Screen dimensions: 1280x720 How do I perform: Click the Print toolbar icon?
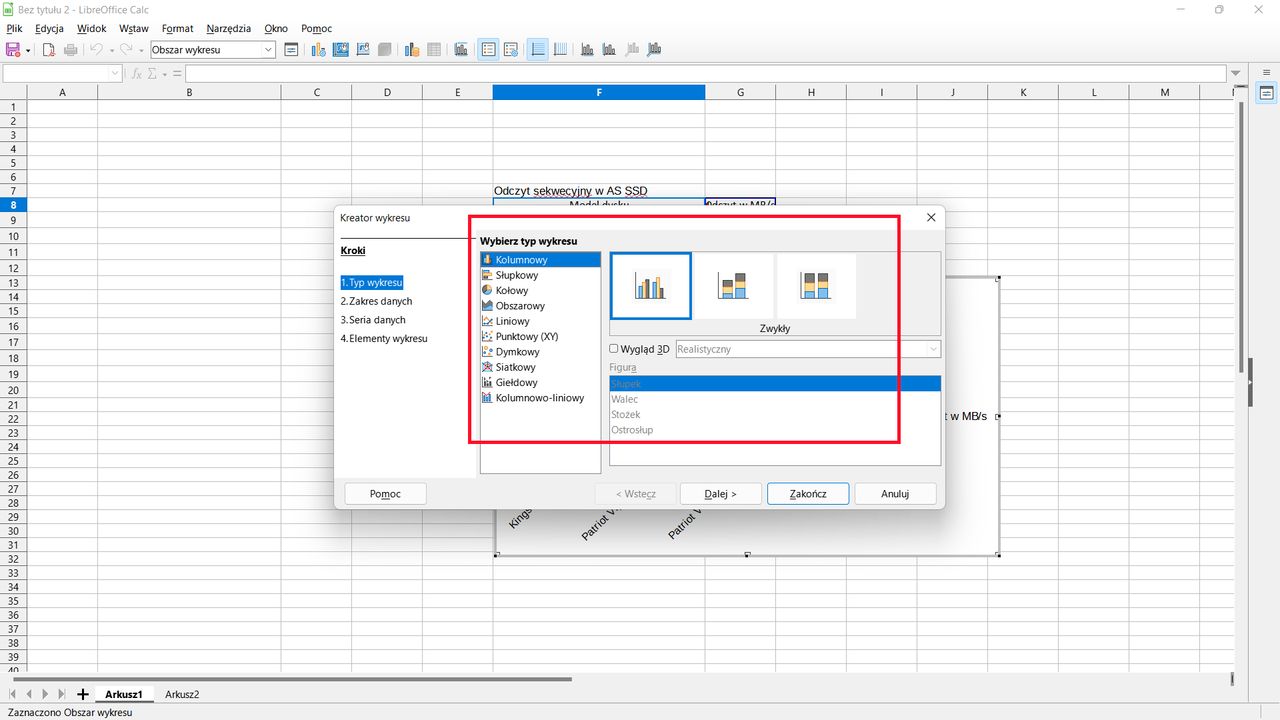[71, 50]
